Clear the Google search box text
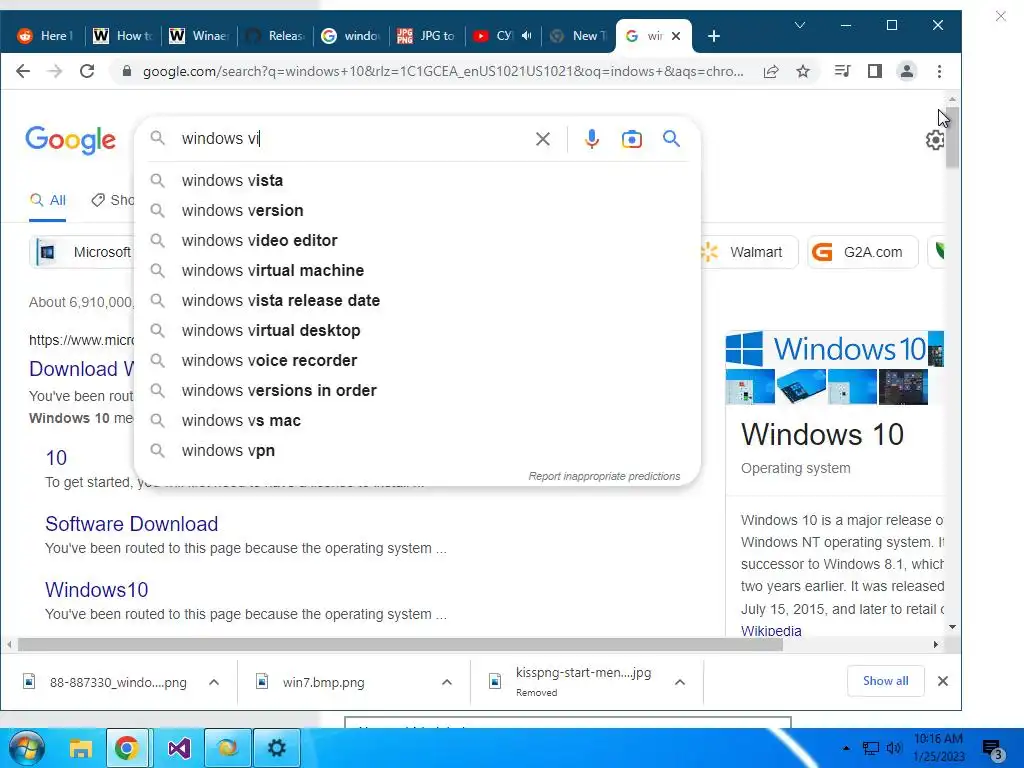Screen dimensions: 1024x768 tap(543, 138)
